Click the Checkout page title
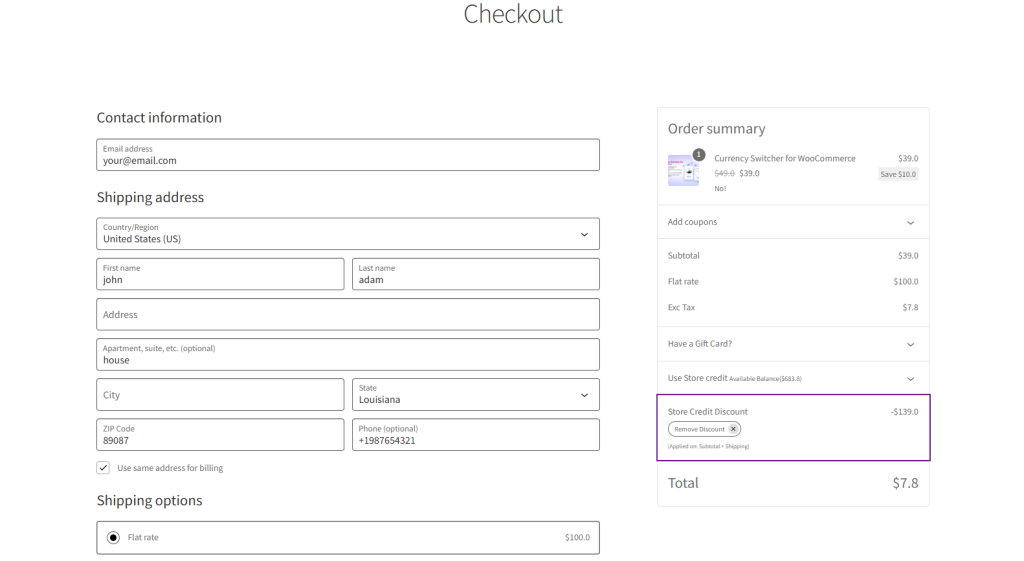The width and height of the screenshot is (1024, 561). click(513, 14)
